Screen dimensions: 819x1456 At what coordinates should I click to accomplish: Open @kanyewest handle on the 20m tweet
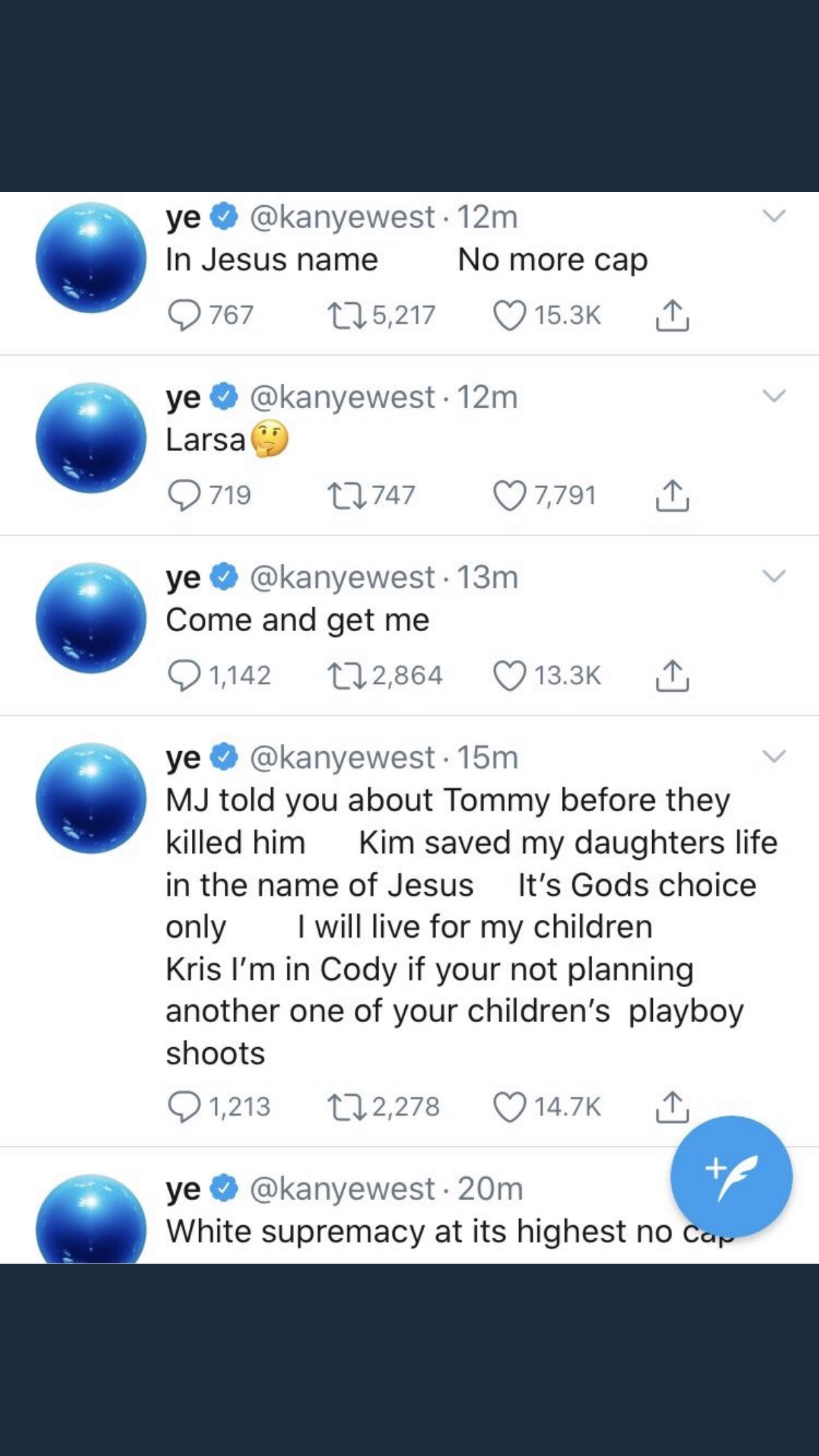[342, 1188]
